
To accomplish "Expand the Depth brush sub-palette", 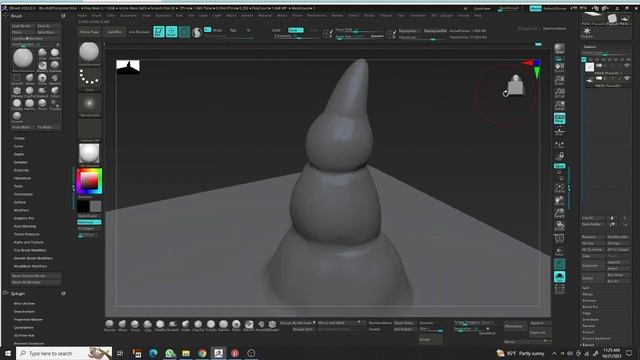I will (19, 154).
